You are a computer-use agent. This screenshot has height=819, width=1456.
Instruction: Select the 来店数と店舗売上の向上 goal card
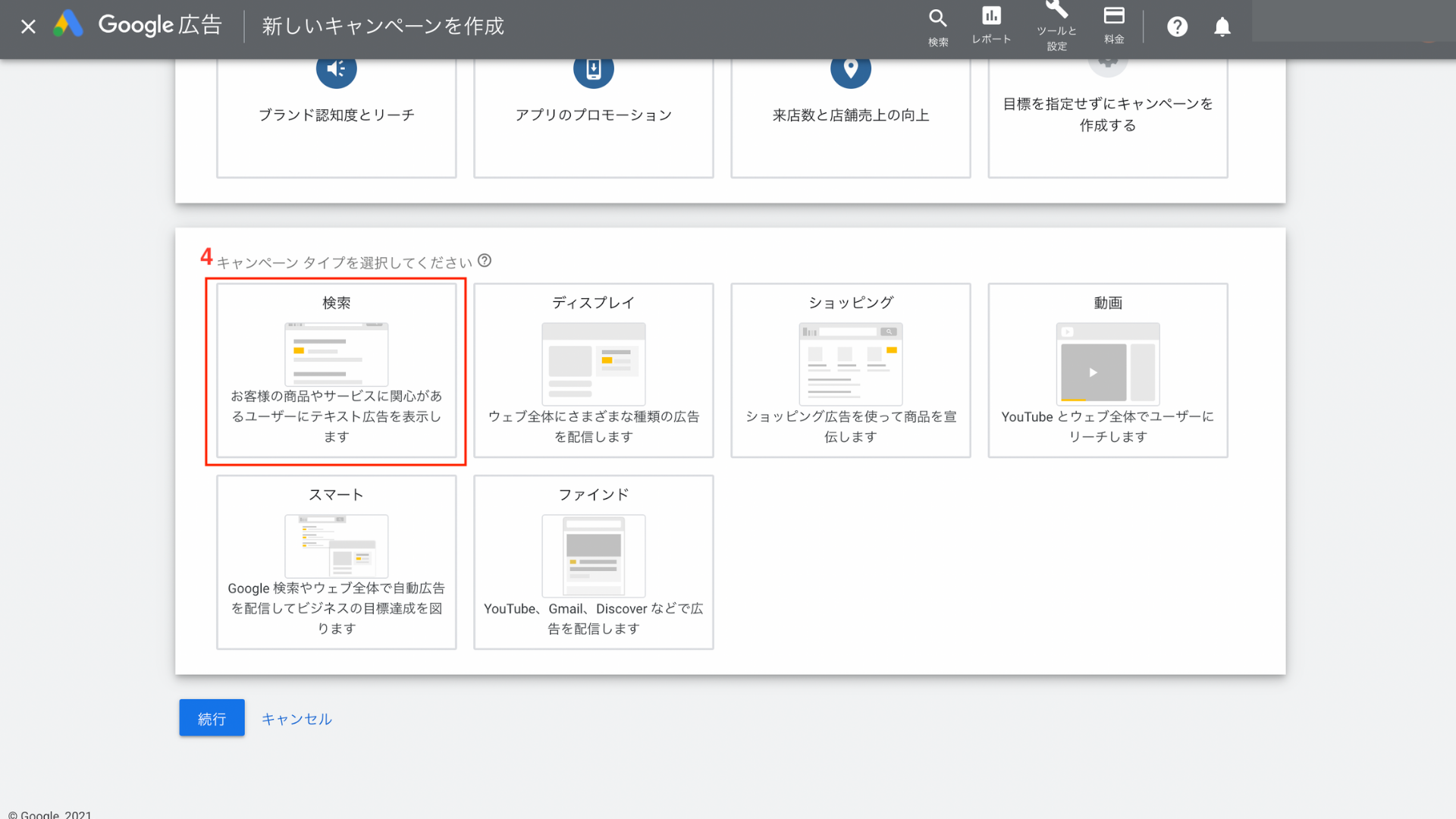(851, 118)
